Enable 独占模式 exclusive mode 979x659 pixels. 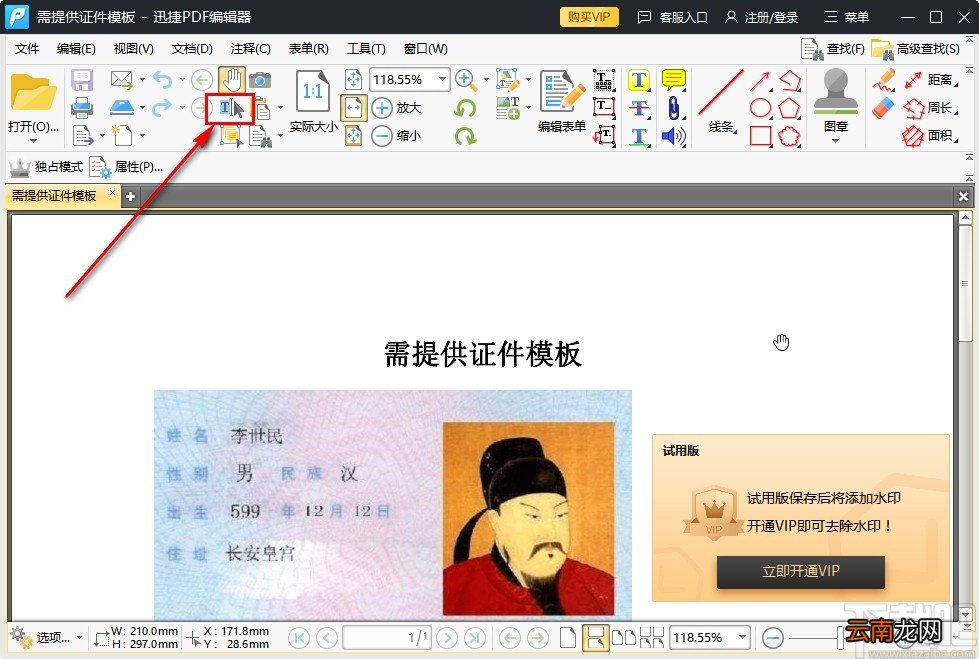point(46,167)
